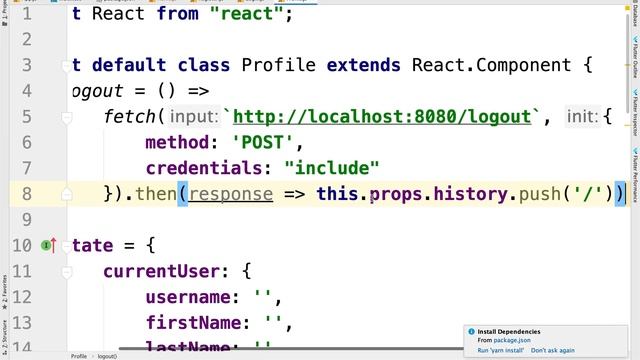
Task: Open the package.json link
Action: pos(512,340)
